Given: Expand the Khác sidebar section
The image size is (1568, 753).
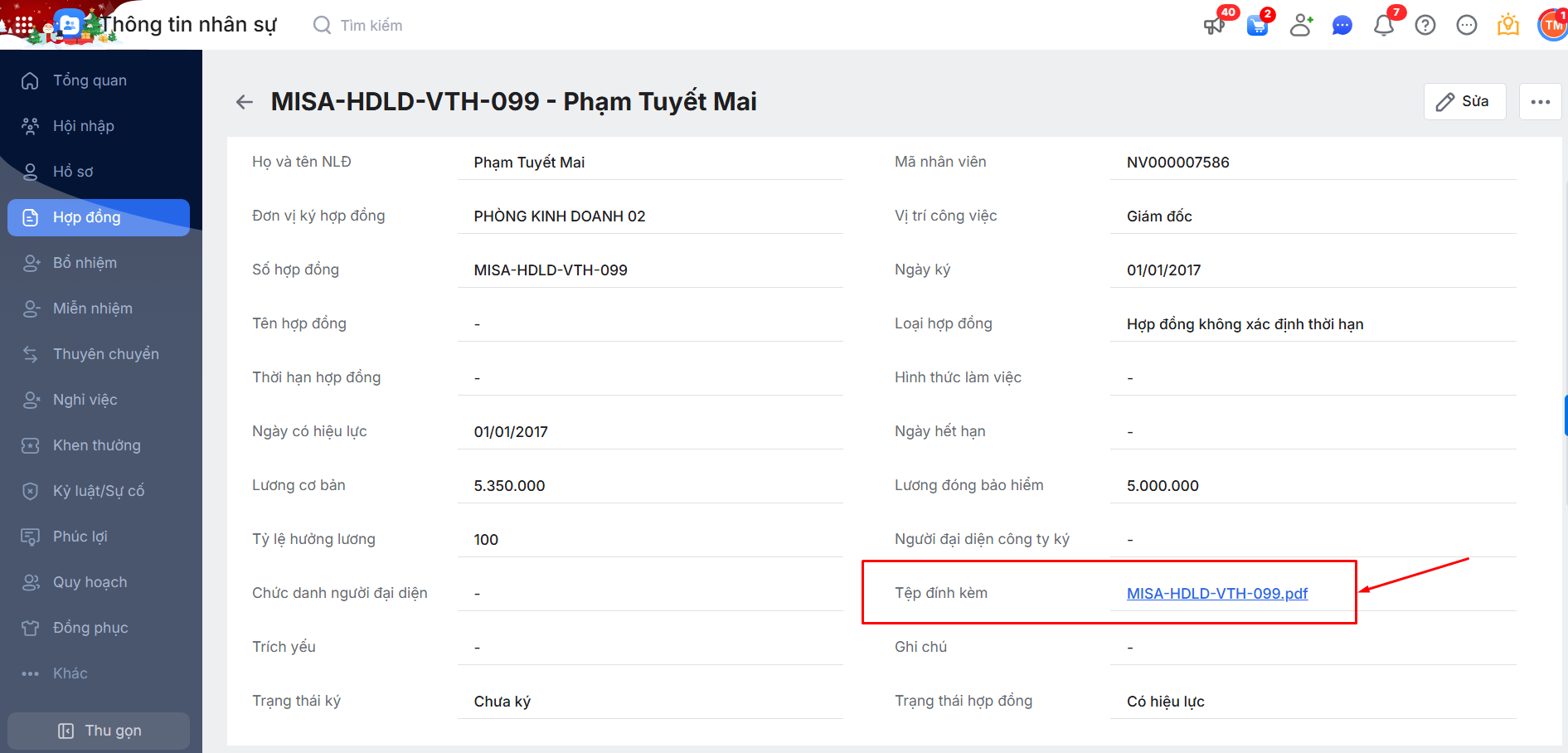Looking at the screenshot, I should pos(70,673).
